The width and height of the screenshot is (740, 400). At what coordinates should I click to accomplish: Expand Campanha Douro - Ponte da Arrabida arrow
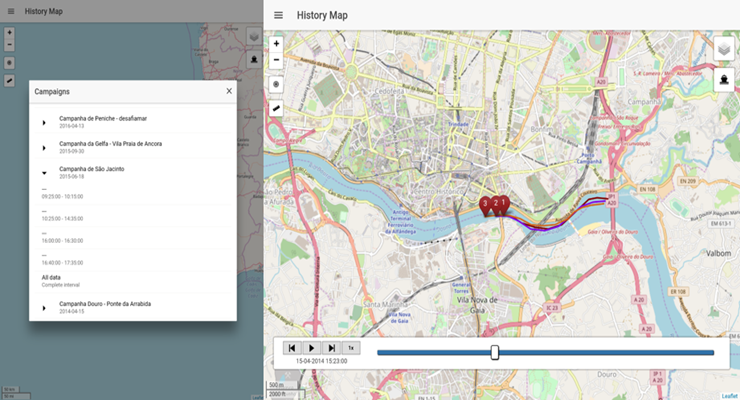(44, 308)
